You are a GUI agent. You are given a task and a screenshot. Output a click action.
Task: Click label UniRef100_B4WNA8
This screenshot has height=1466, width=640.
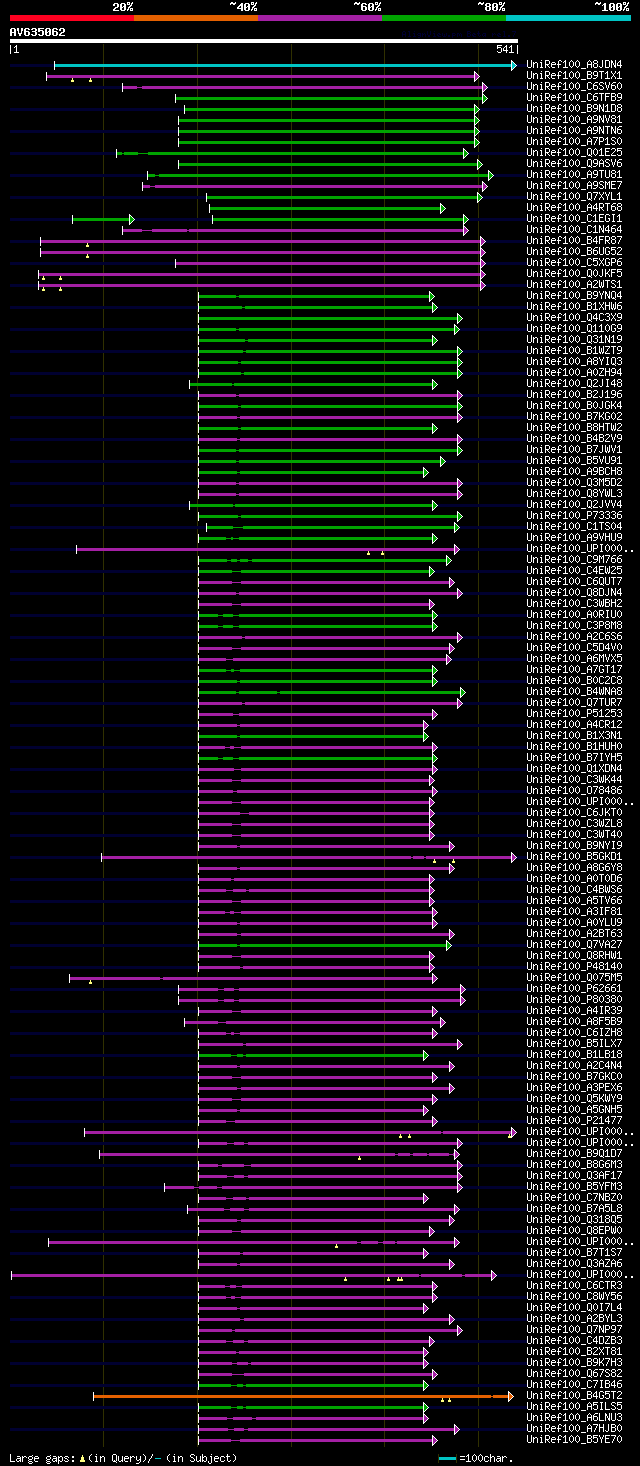(574, 692)
